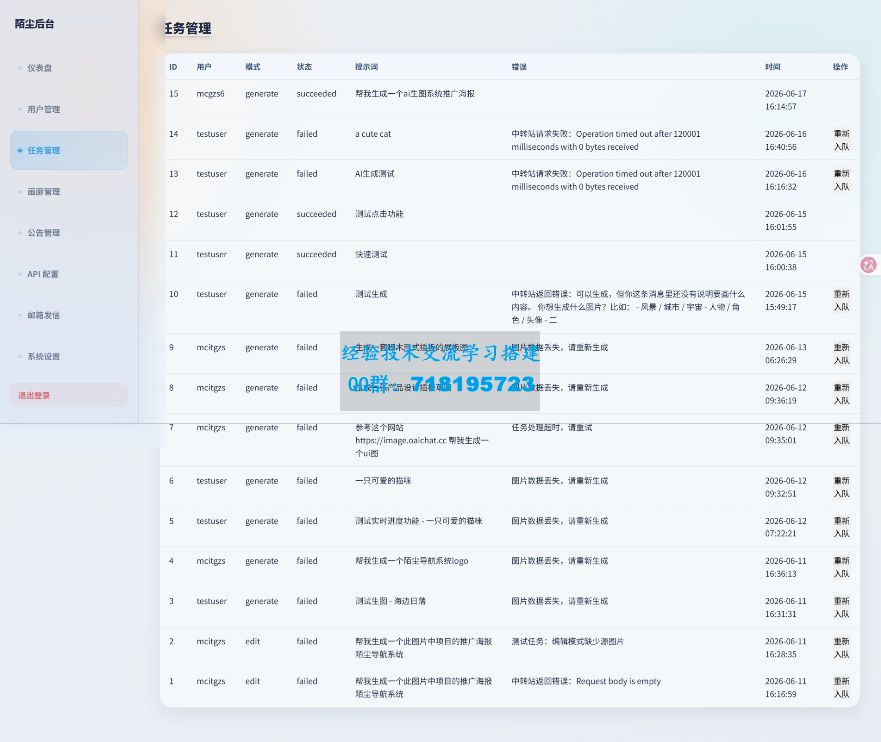Click timestamp 2026-06-15 16:01:55
The height and width of the screenshot is (742, 881).
[785, 221]
